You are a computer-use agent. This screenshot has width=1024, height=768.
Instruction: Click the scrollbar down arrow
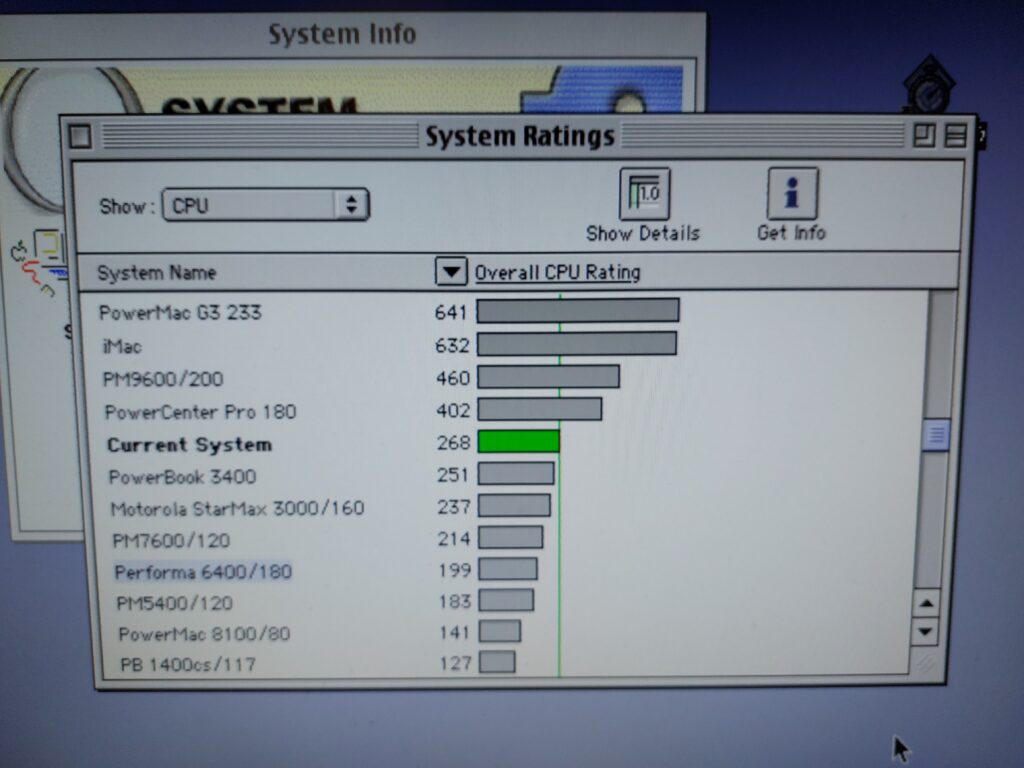tap(925, 632)
